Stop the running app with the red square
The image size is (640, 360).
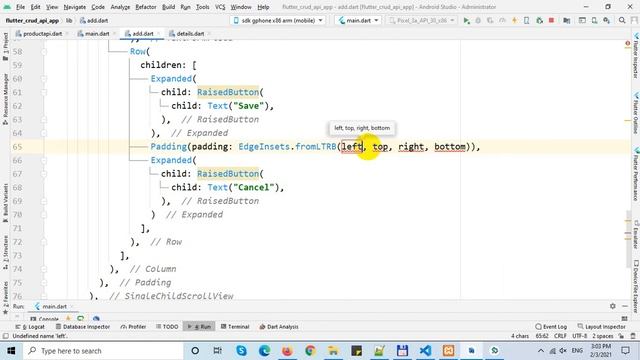[551, 20]
